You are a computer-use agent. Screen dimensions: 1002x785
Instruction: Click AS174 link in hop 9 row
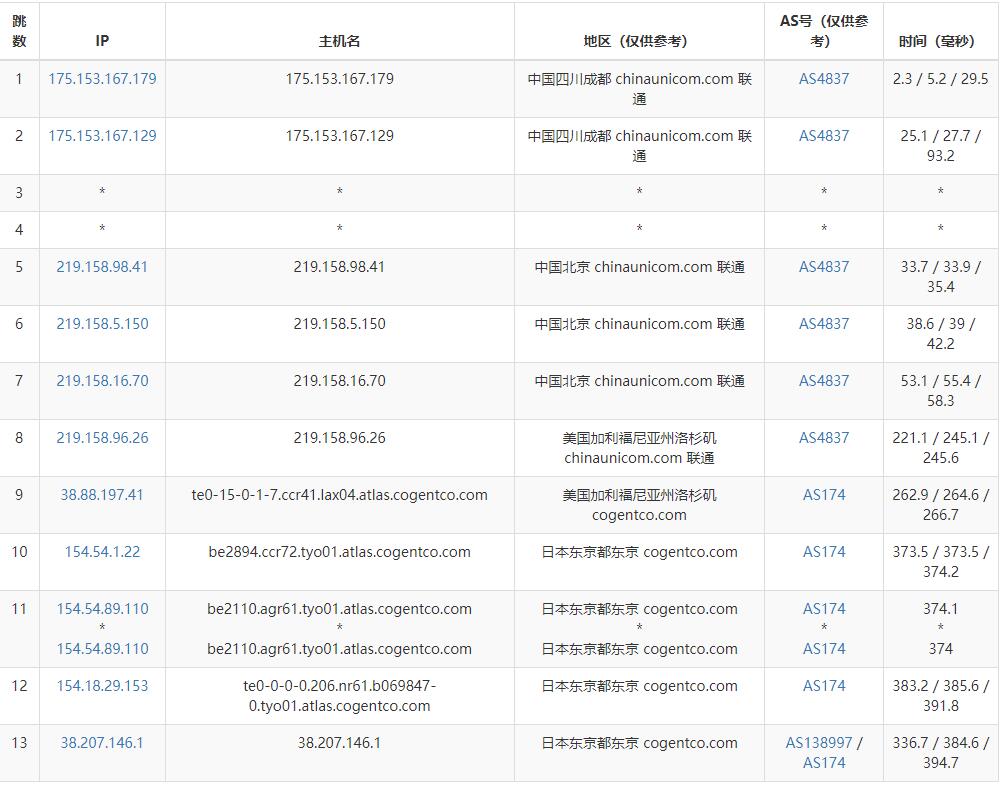point(824,494)
